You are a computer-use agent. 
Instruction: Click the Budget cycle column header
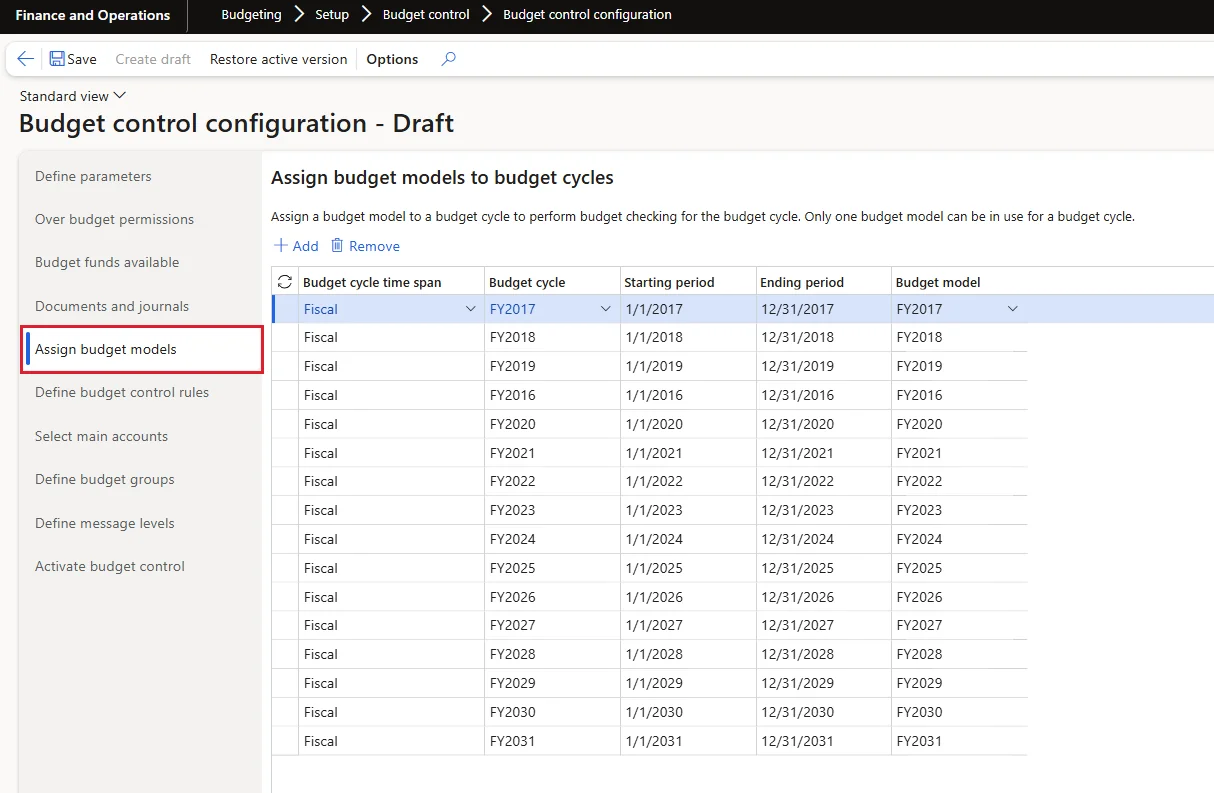click(x=527, y=282)
